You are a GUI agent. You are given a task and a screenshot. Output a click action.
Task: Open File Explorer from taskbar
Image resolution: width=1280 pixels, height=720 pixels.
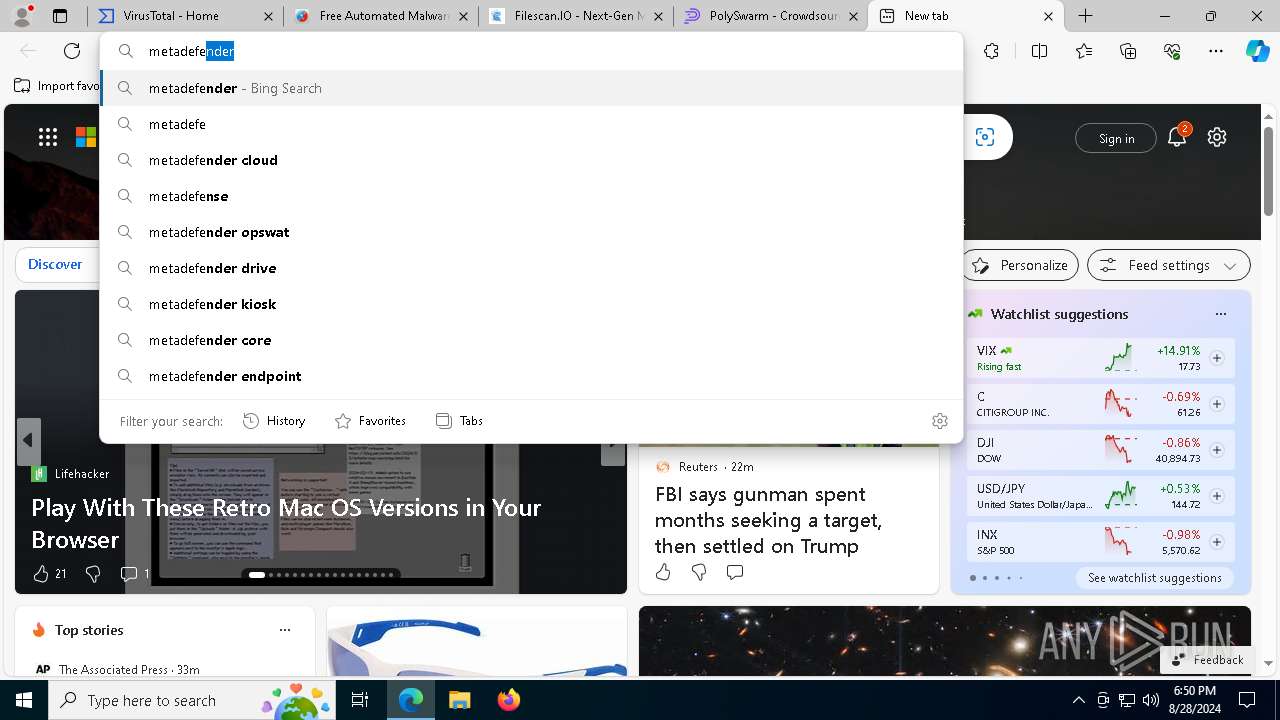[459, 700]
